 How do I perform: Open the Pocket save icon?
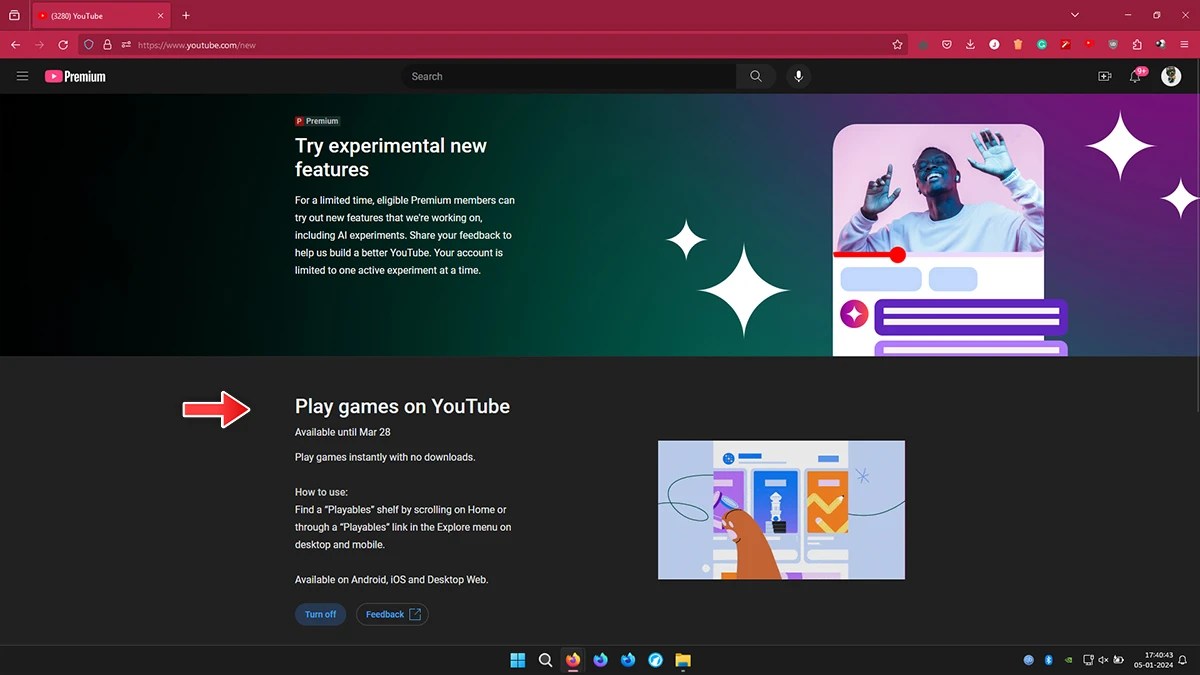[x=946, y=45]
